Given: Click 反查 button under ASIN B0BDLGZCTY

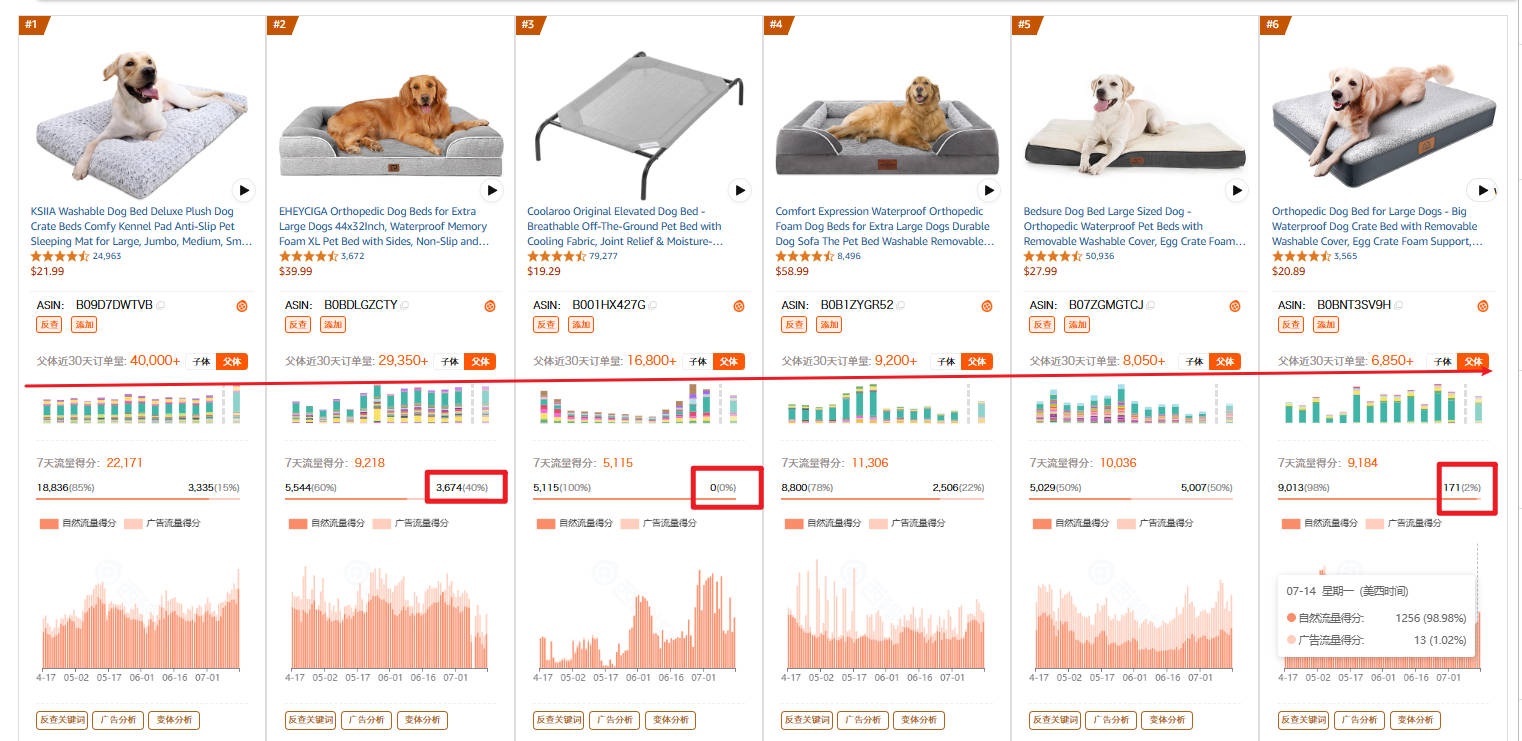Looking at the screenshot, I should point(297,324).
